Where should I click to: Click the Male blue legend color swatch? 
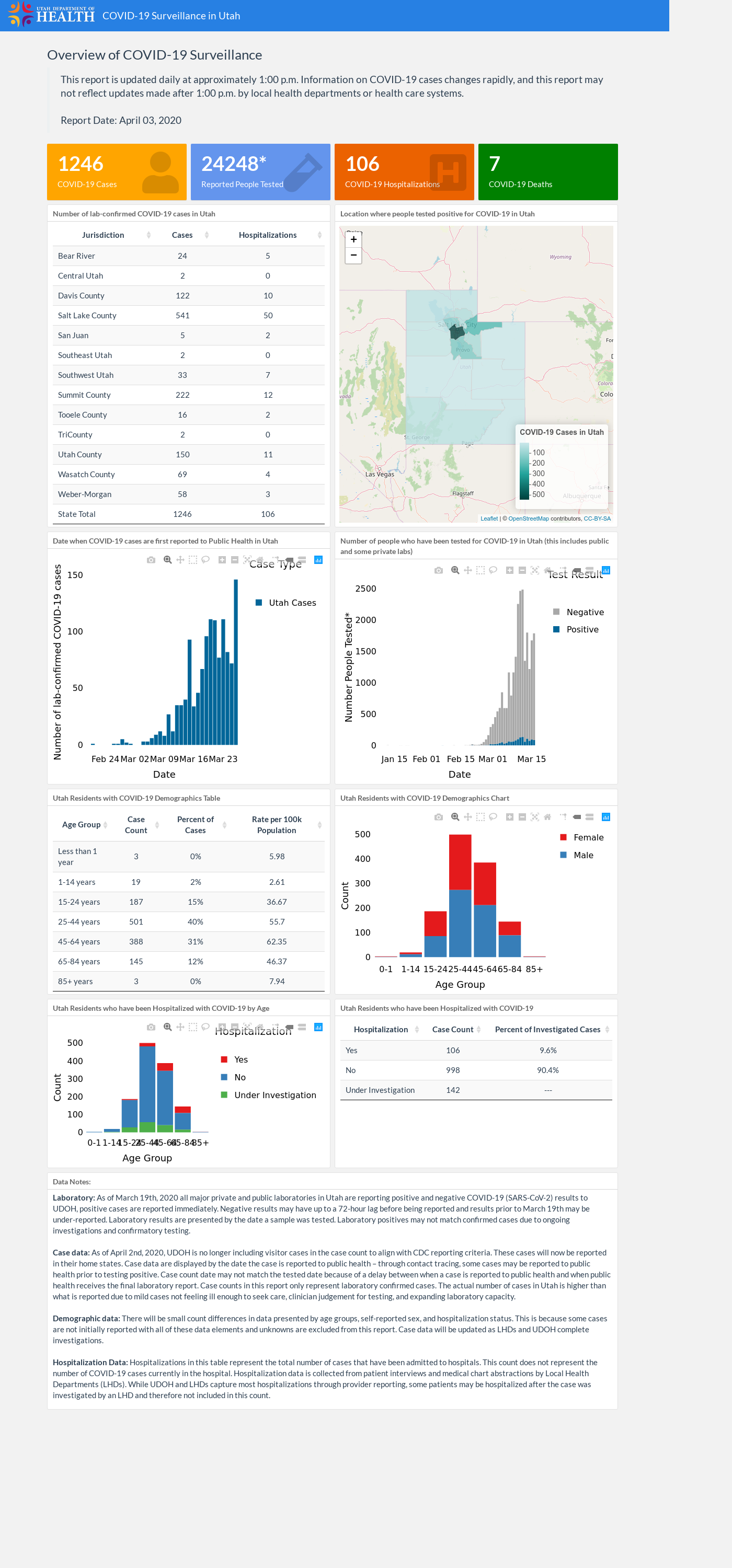[563, 855]
